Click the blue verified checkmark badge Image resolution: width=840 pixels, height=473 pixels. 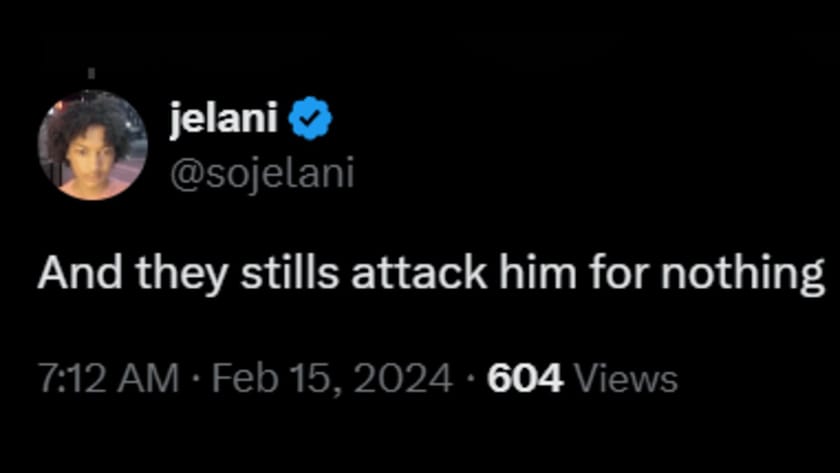click(310, 122)
